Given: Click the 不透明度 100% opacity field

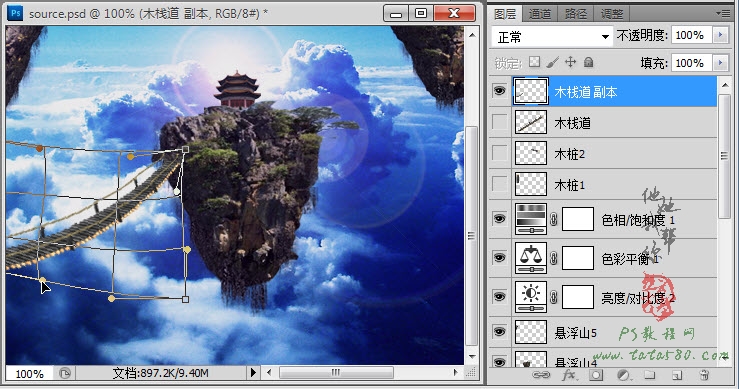Looking at the screenshot, I should tap(692, 35).
